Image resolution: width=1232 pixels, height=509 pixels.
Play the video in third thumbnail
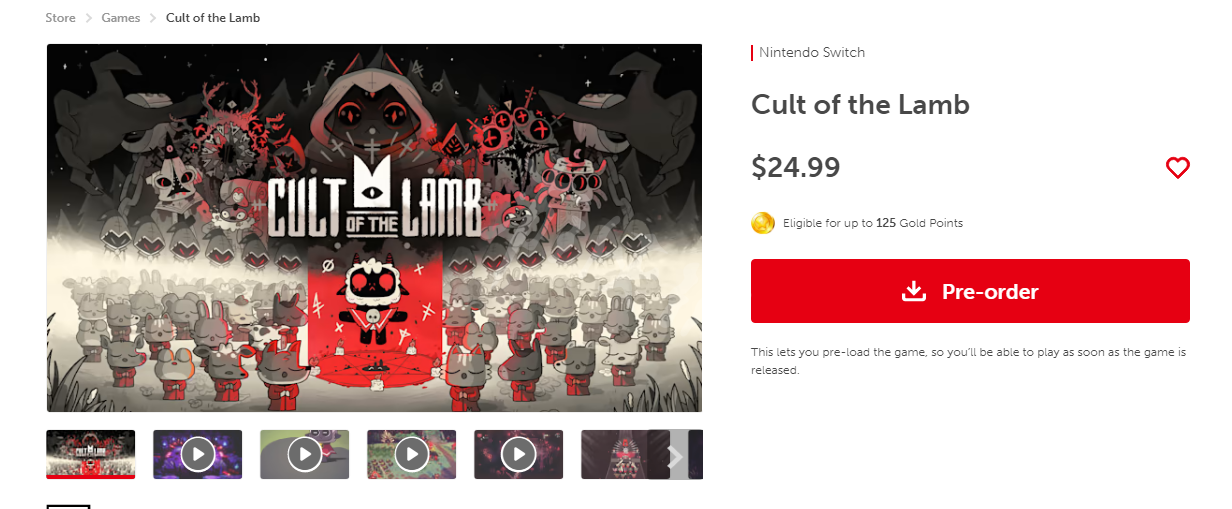(x=305, y=455)
